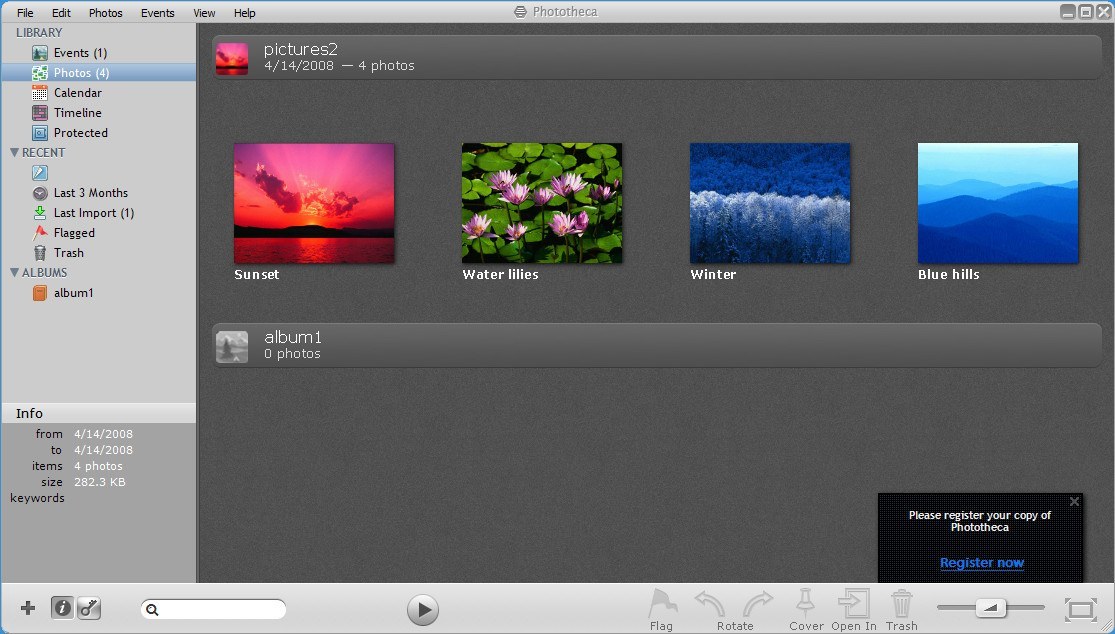Viewport: 1115px width, 634px height.
Task: Rotate the photo counterclockwise
Action: click(710, 603)
